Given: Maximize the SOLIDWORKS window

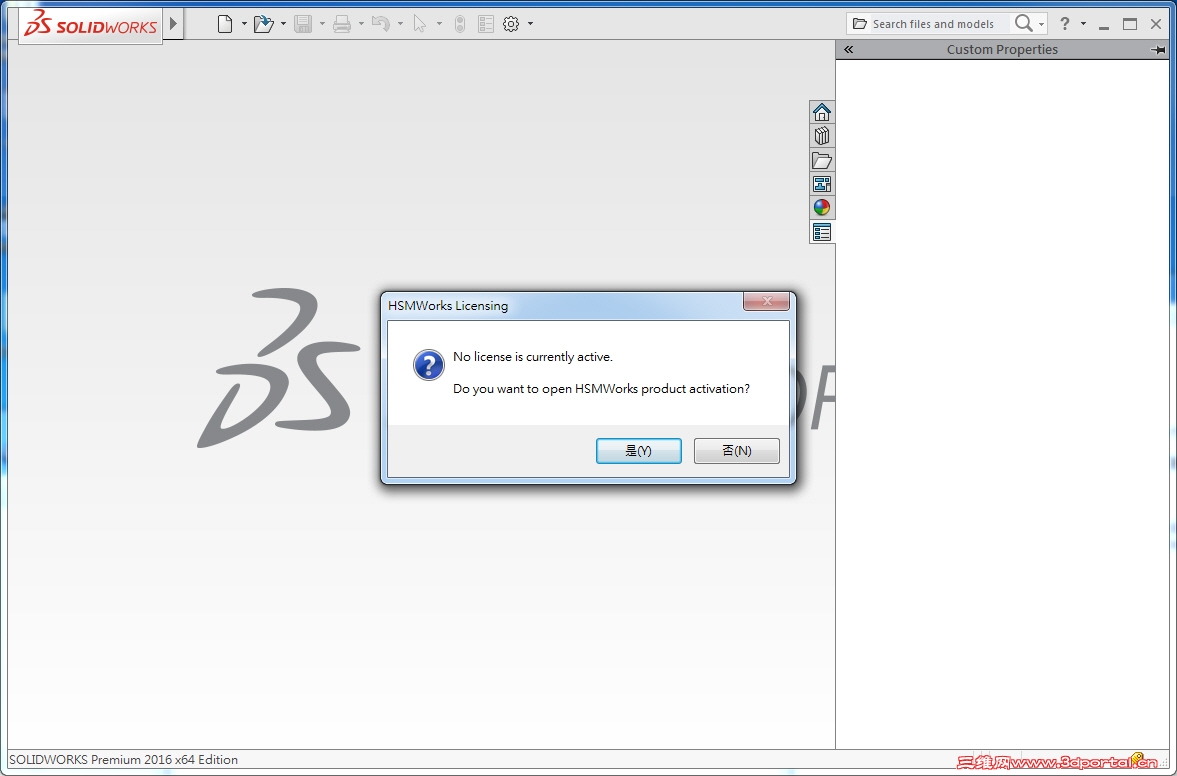Looking at the screenshot, I should pos(1130,24).
